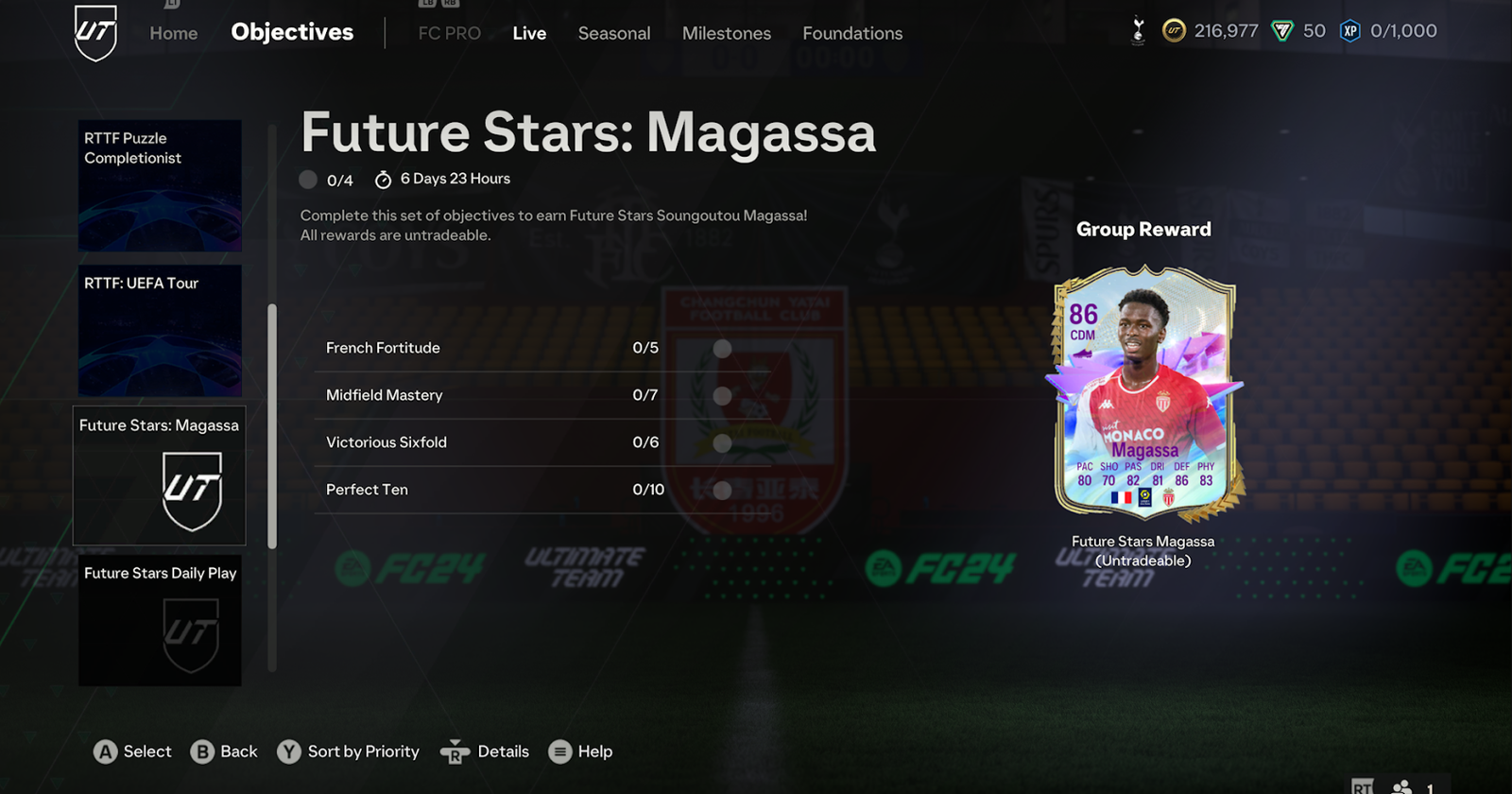
Task: Select French Fortitude completion circle
Action: [723, 349]
